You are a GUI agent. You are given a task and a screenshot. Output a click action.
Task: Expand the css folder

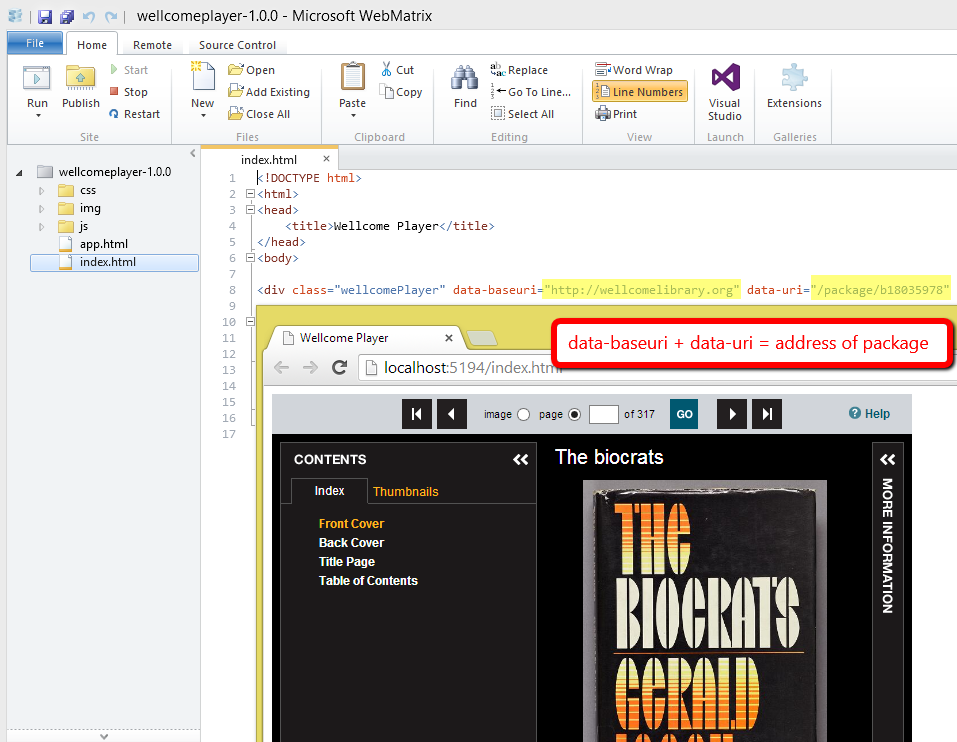point(42,191)
